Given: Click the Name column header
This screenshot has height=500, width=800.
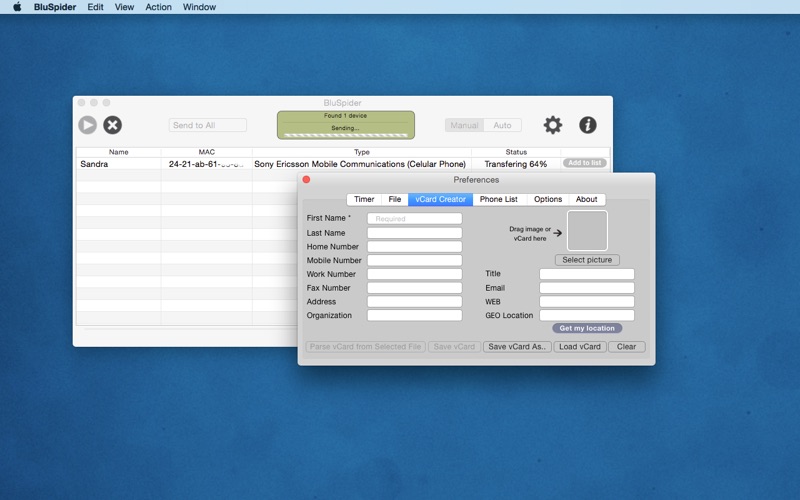Looking at the screenshot, I should 118,152.
